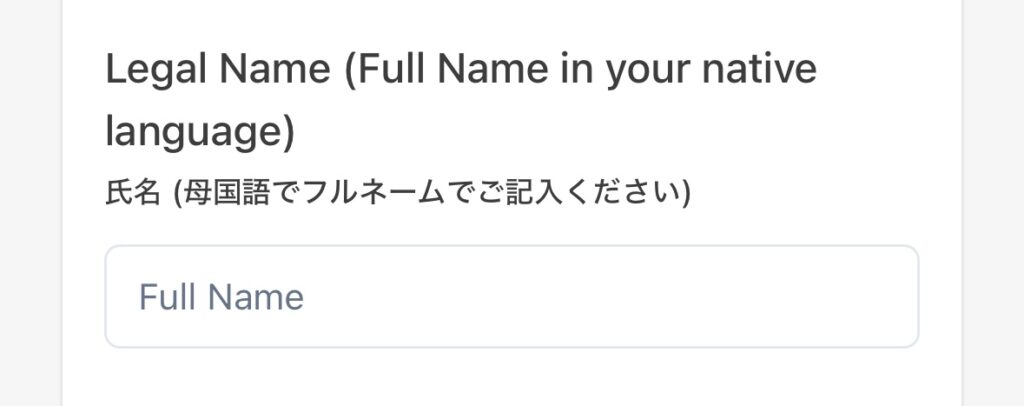Click the "Full Name" placeholder text
Image resolution: width=1024 pixels, height=406 pixels.
point(221,297)
